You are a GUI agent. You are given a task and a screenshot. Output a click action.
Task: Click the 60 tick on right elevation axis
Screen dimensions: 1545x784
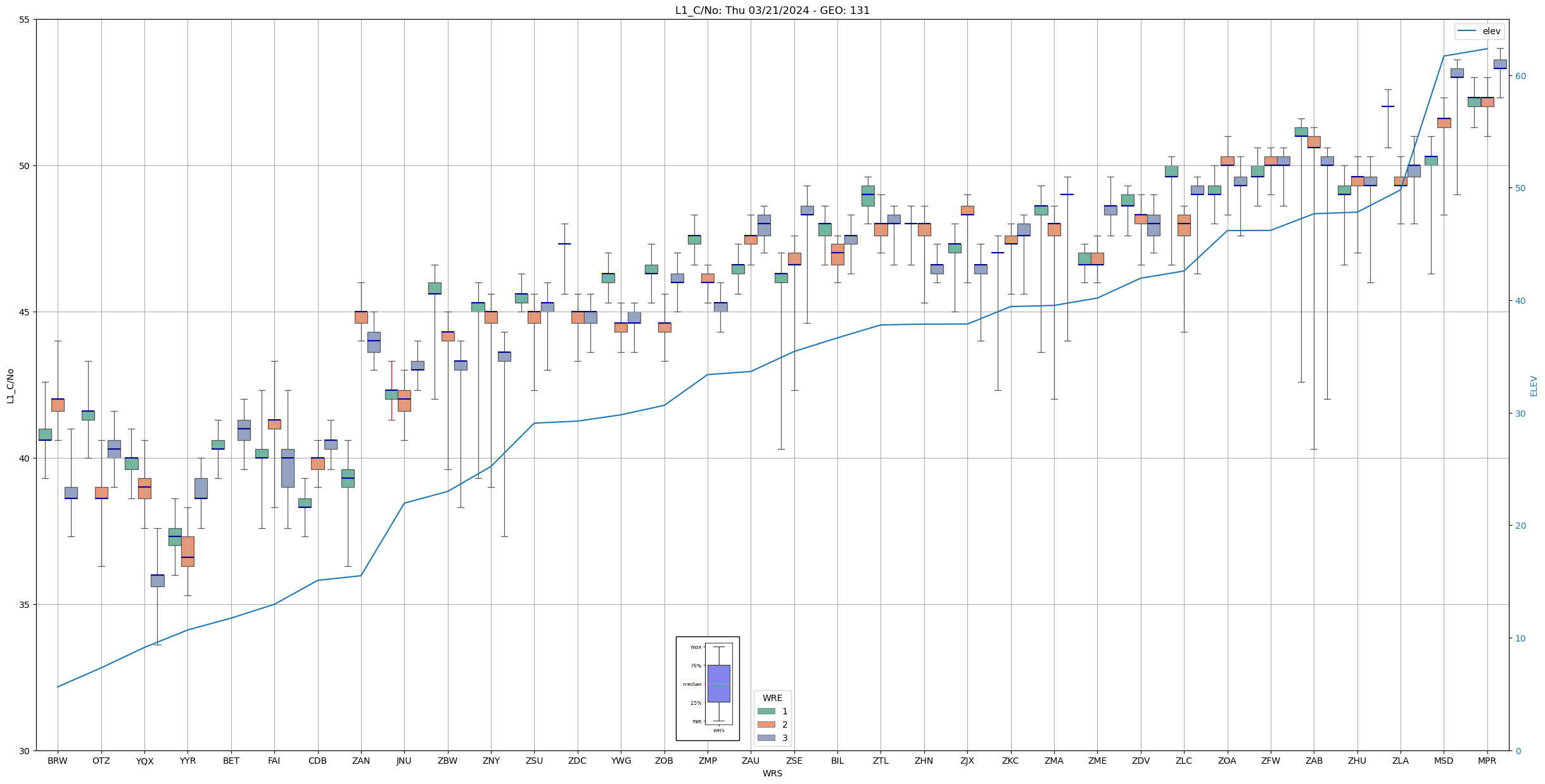[1520, 76]
